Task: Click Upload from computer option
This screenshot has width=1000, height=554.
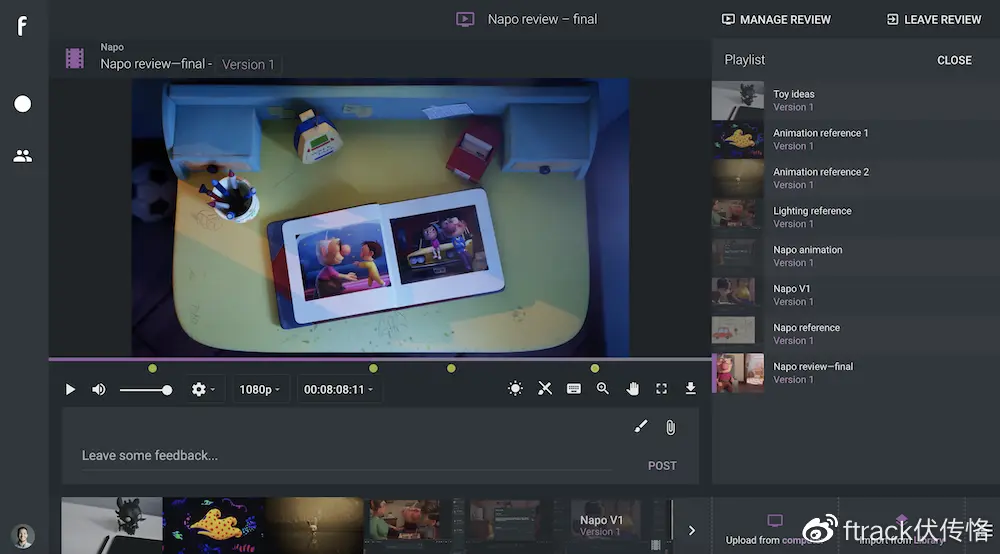Action: pos(774,529)
